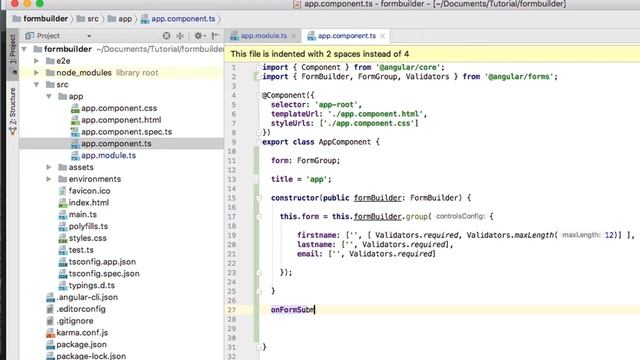Click 'firstname' key on line 19

tap(316, 235)
